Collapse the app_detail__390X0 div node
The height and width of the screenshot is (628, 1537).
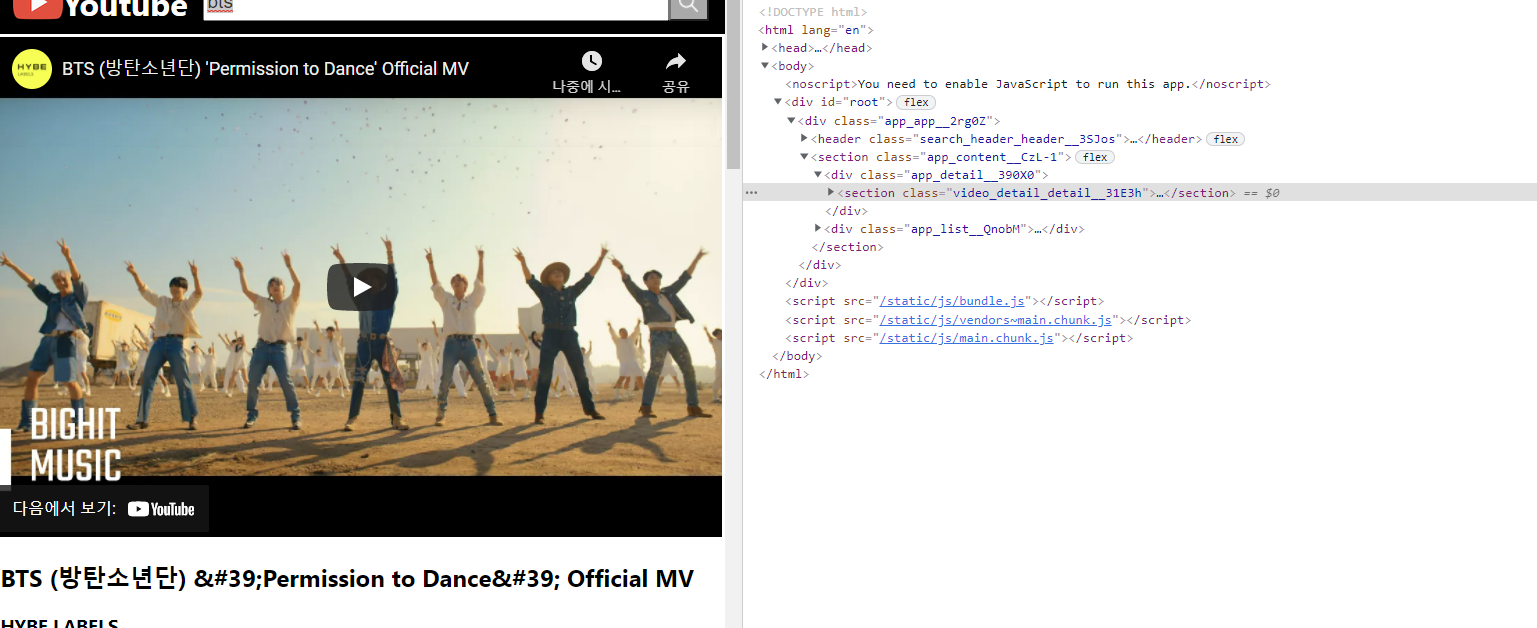point(817,175)
